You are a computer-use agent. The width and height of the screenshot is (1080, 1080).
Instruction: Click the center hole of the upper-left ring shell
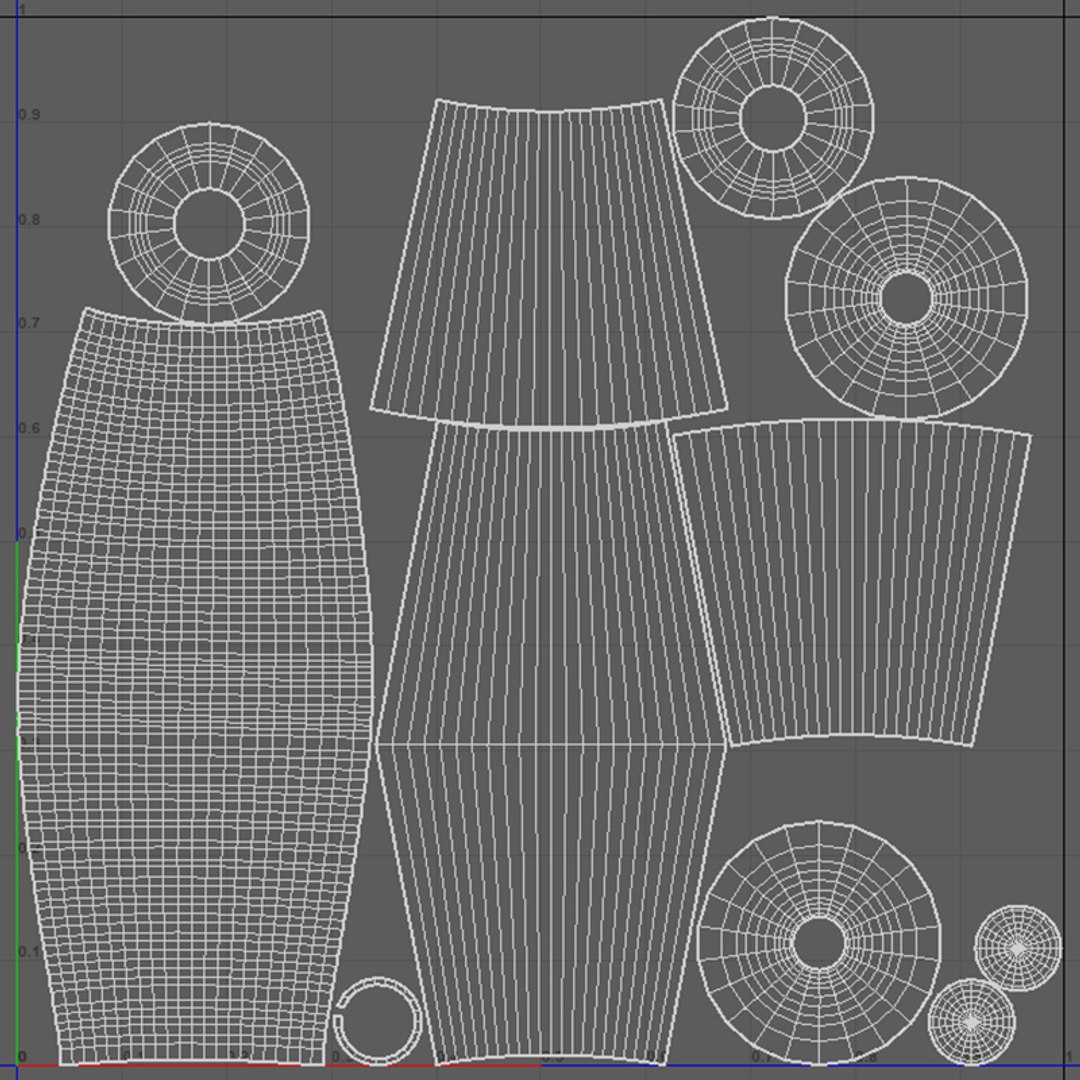pos(209,224)
